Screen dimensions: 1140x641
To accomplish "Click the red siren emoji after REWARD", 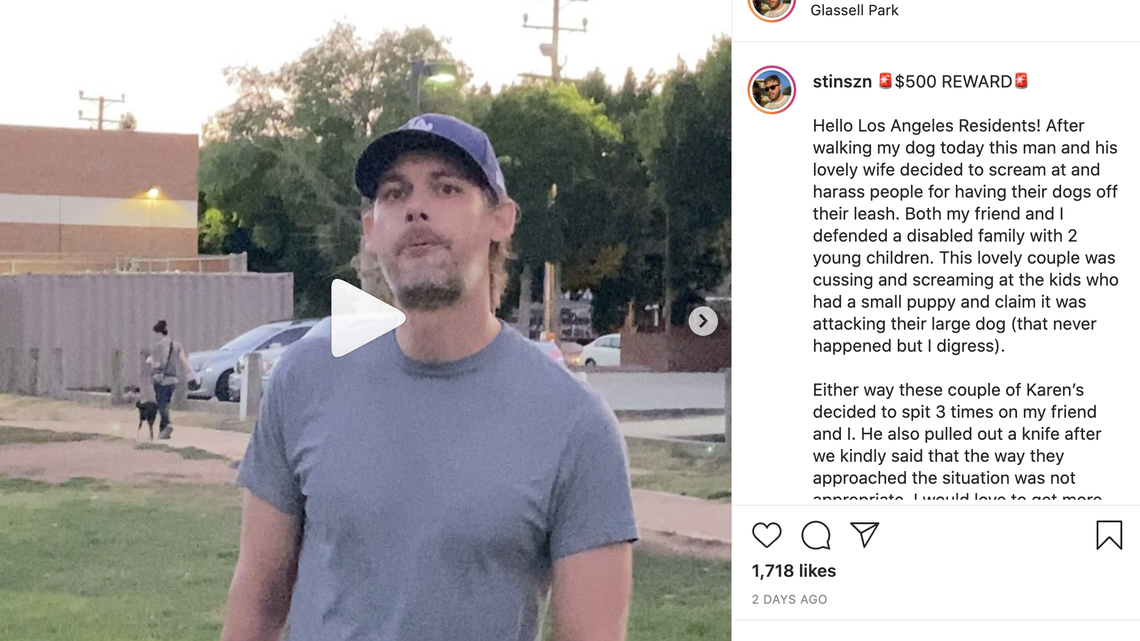I will coord(1021,81).
